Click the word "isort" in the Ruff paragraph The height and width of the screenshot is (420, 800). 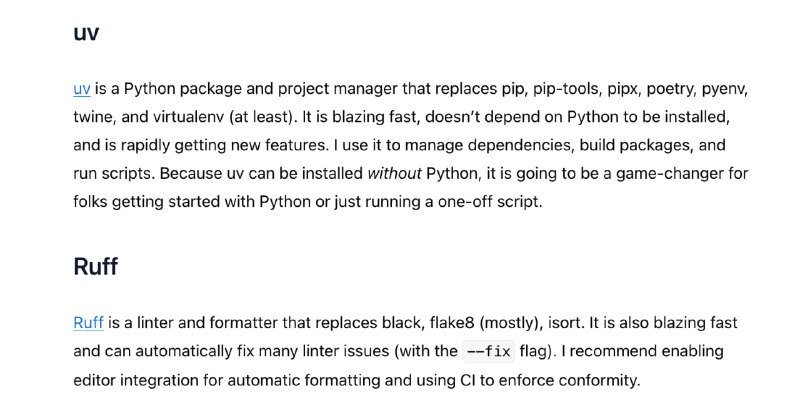tap(565, 323)
